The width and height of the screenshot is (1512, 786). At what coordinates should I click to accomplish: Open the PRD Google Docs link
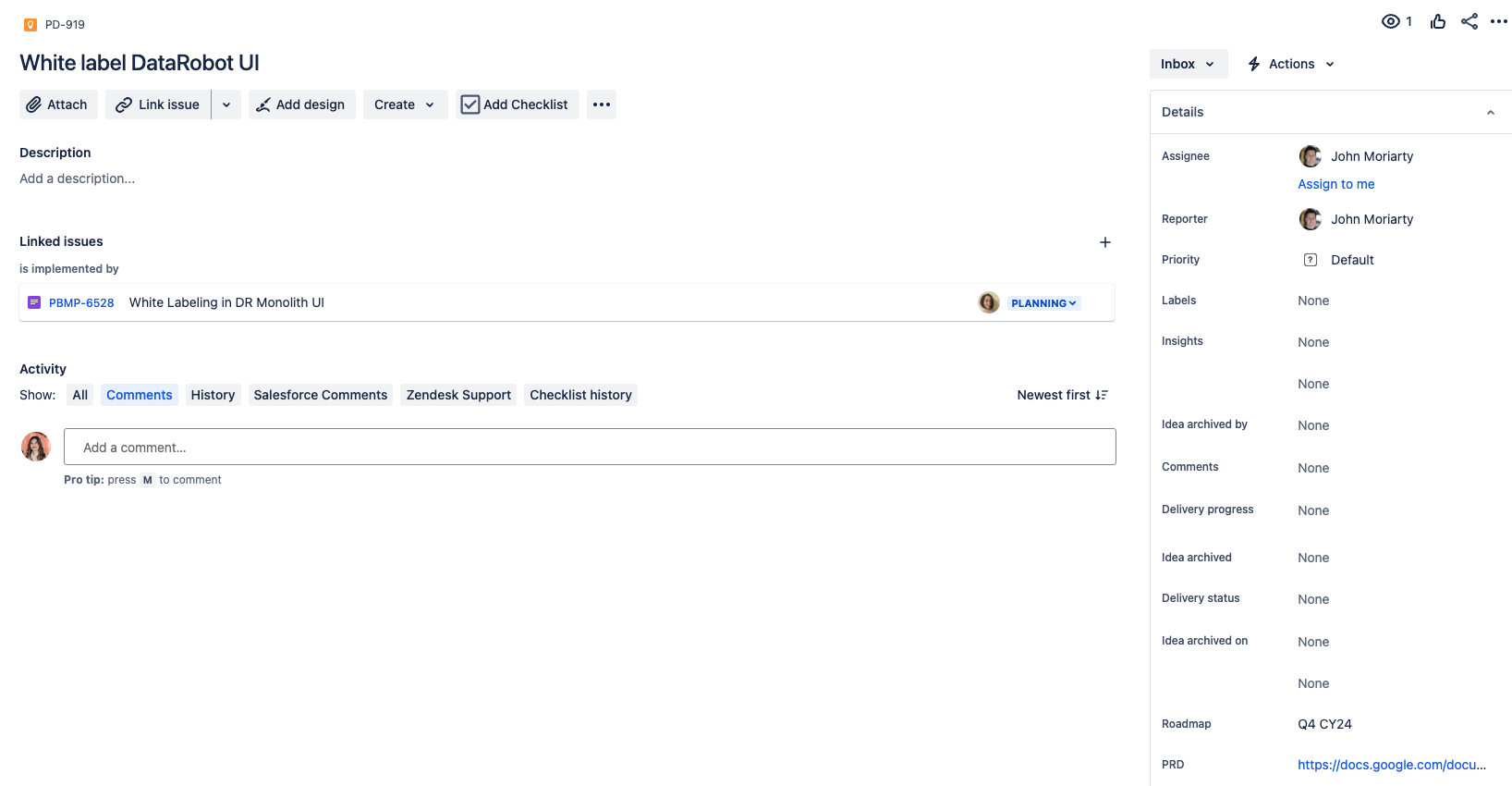(1392, 765)
